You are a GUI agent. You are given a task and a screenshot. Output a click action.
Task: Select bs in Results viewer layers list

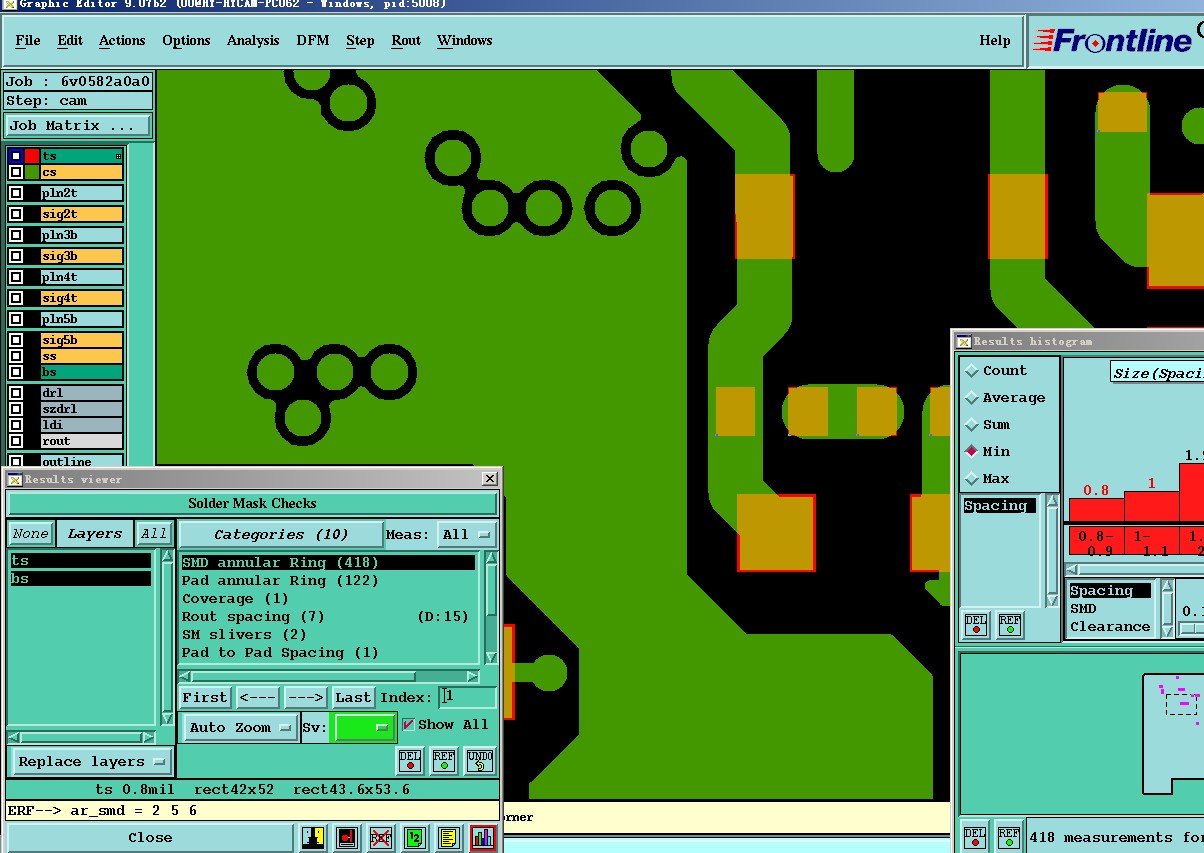pos(81,579)
